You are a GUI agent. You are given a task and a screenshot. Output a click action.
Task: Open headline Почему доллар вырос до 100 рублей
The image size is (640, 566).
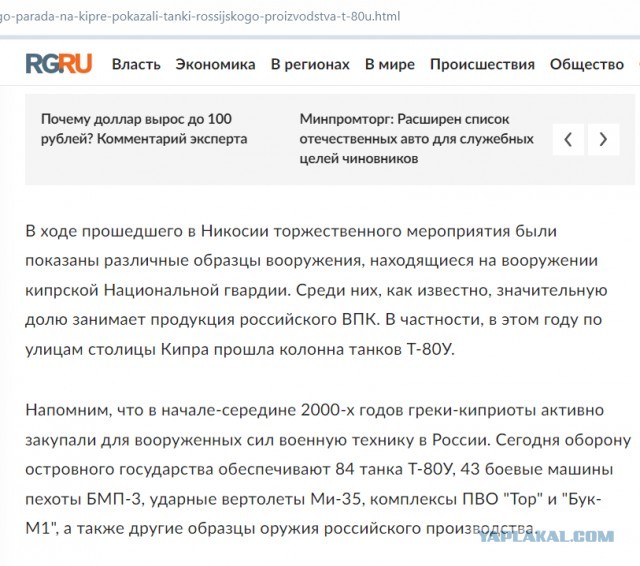tap(144, 129)
